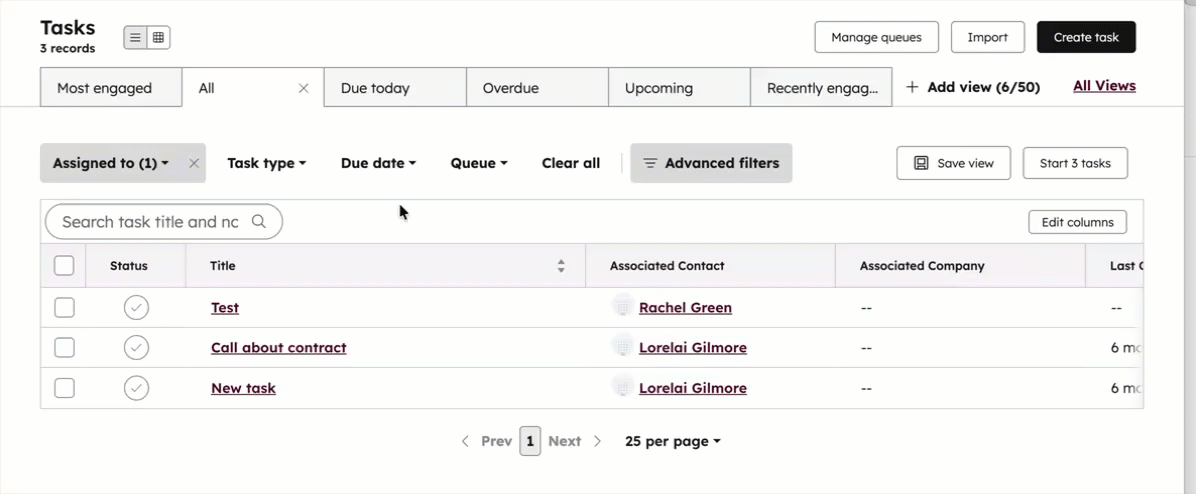
Task: Click Save view button
Action: pyautogui.click(x=953, y=163)
